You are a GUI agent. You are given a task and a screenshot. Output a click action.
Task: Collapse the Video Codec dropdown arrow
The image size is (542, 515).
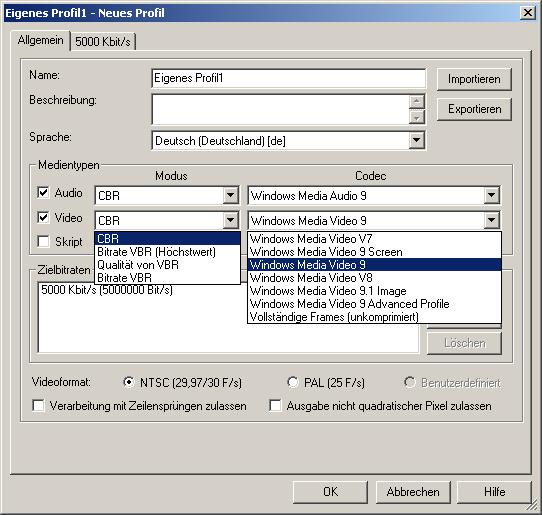pos(491,220)
